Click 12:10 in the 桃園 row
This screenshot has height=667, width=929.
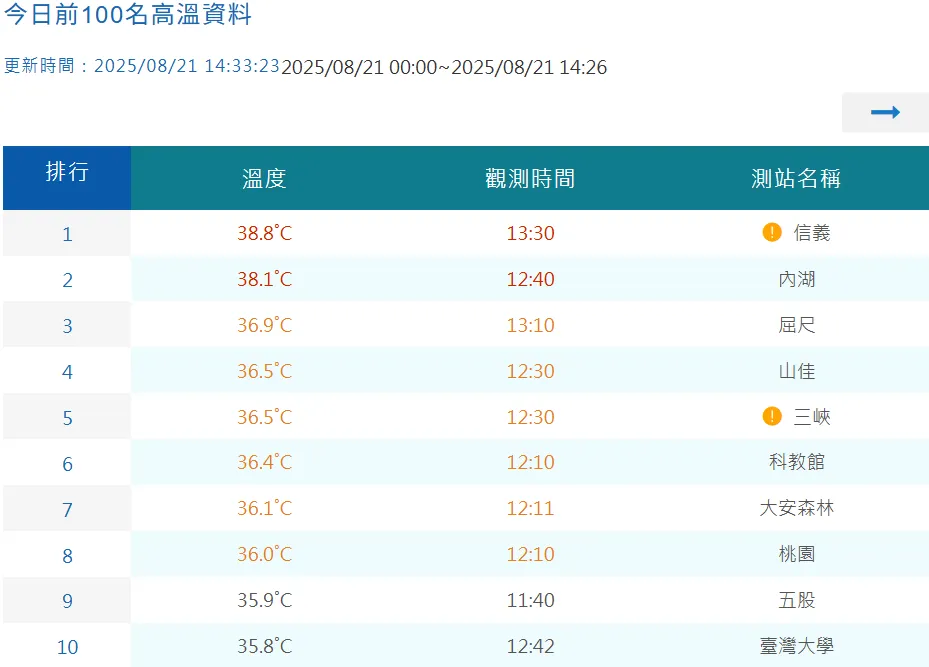click(530, 554)
